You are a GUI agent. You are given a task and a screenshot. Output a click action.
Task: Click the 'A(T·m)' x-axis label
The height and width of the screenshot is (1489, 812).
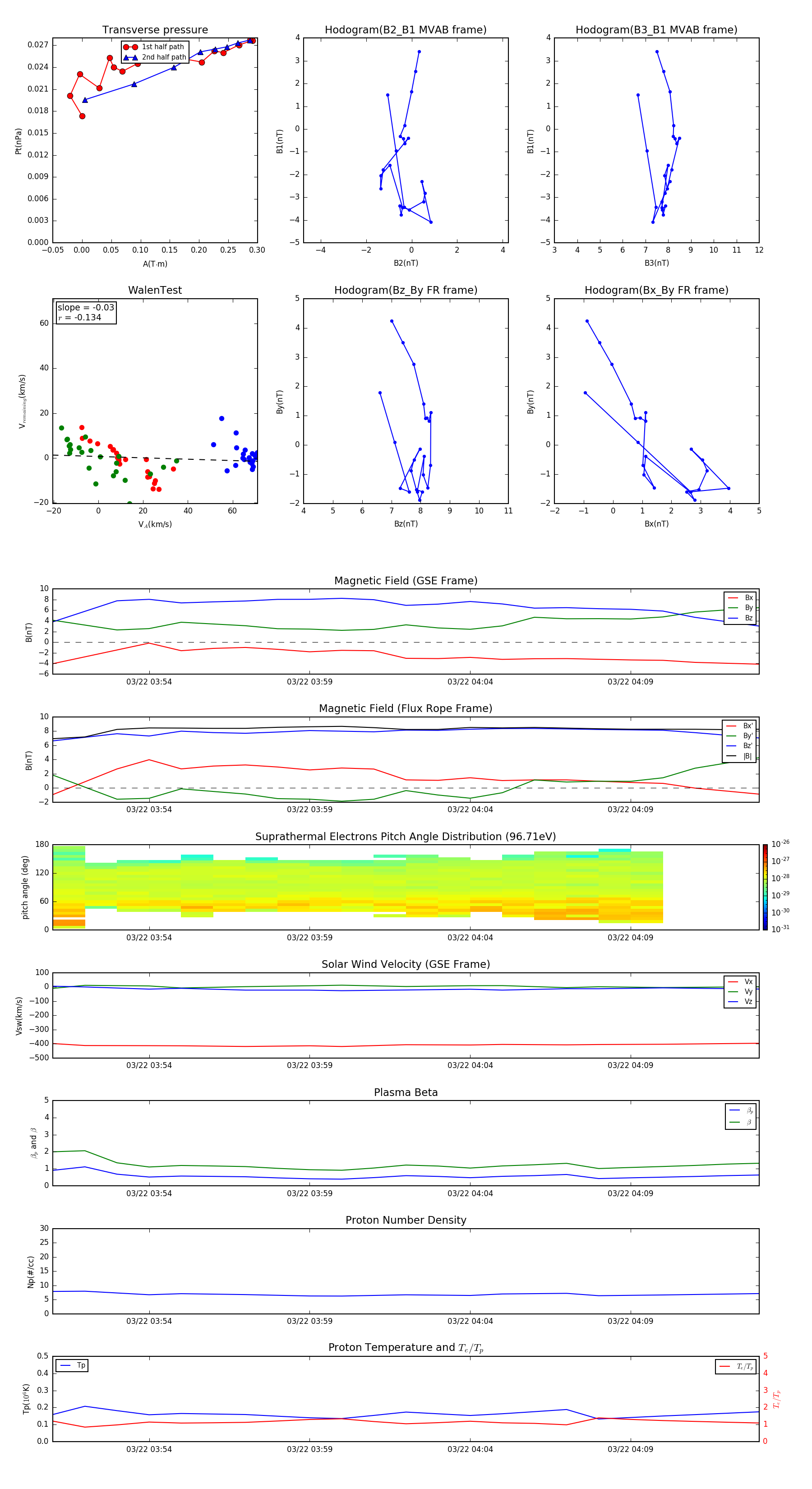(155, 264)
